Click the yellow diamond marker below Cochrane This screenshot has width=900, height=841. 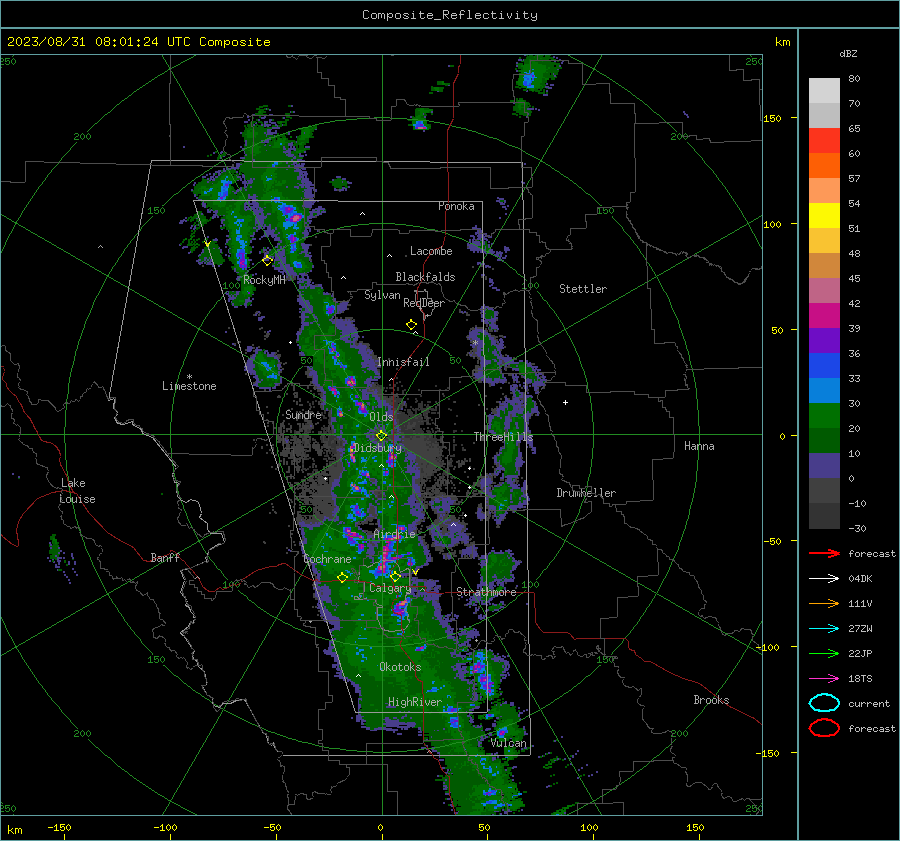(x=342, y=578)
